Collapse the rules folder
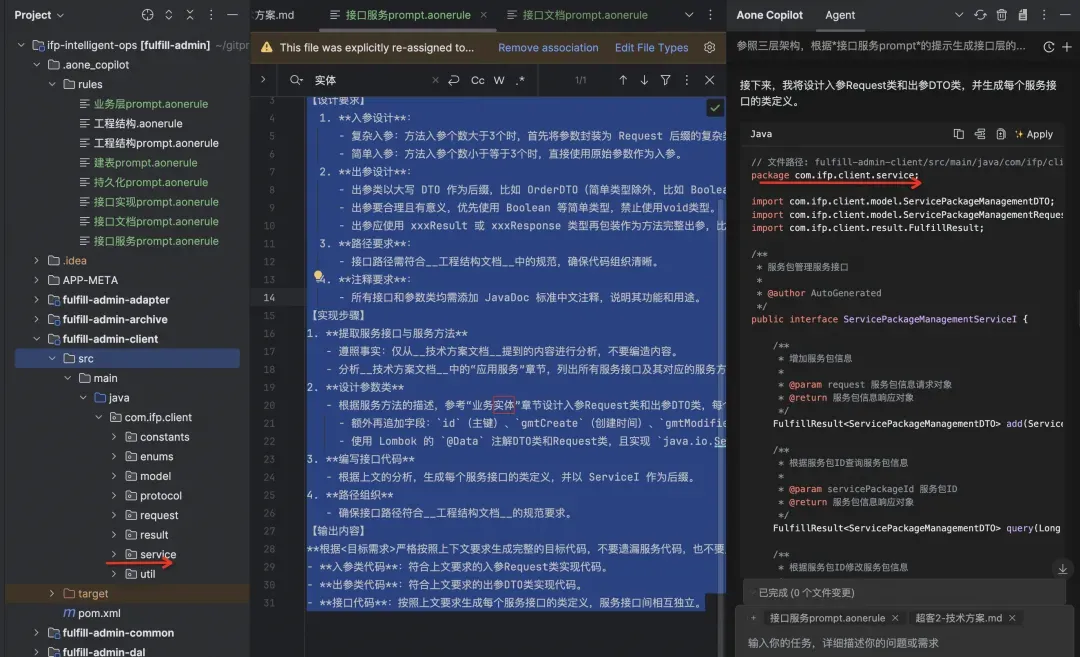This screenshot has height=657, width=1080. (x=52, y=84)
